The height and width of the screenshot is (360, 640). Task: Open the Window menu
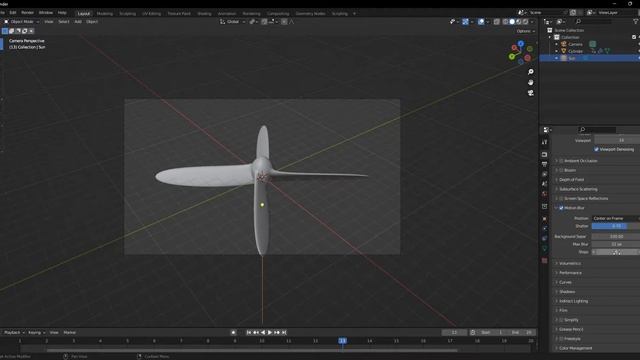click(x=46, y=13)
